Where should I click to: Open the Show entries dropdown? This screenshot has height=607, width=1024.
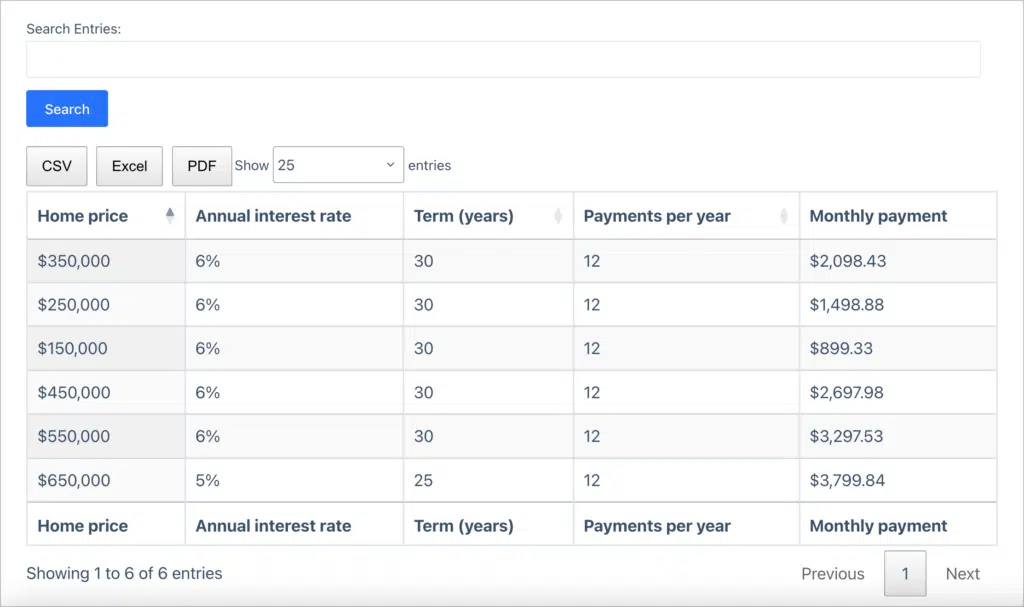pyautogui.click(x=338, y=165)
